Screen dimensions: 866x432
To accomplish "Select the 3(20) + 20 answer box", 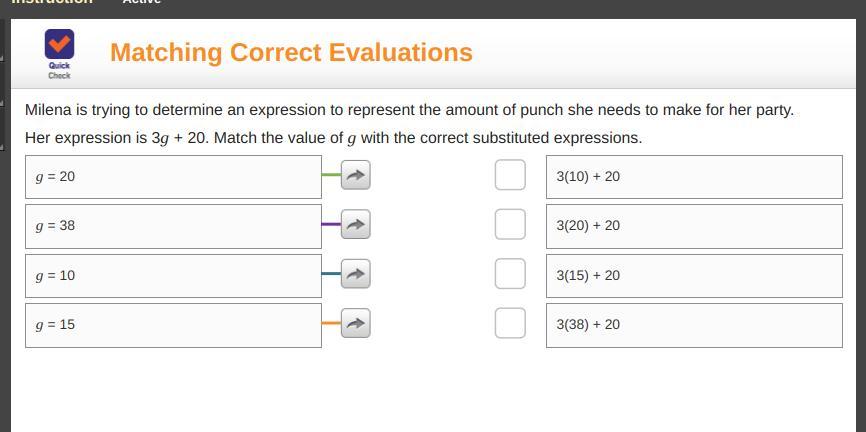I will 694,226.
